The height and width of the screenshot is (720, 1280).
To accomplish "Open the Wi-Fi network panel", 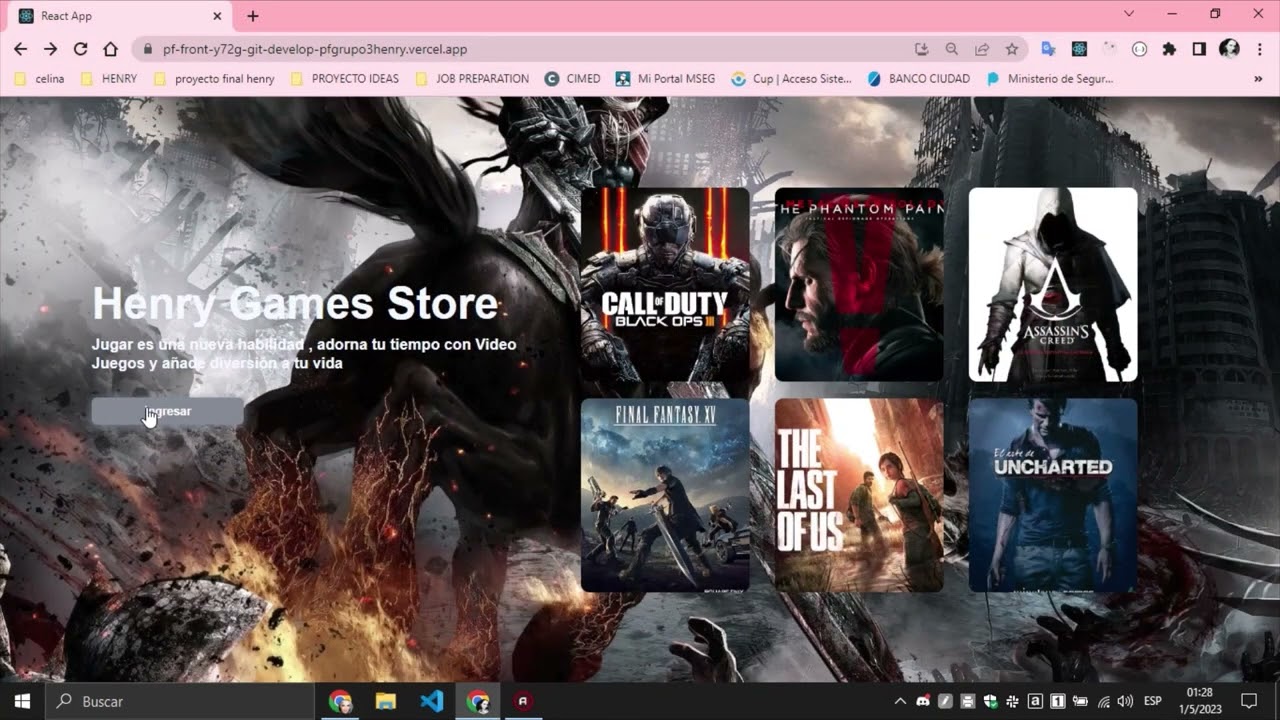I will pos(1103,701).
